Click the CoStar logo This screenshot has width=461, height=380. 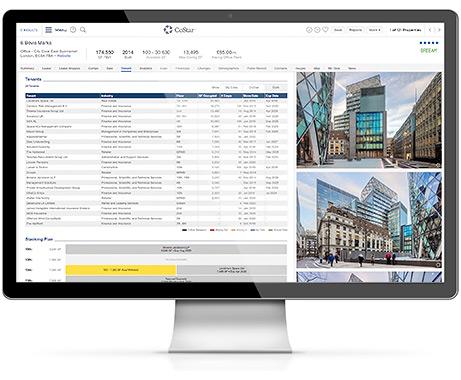click(179, 30)
